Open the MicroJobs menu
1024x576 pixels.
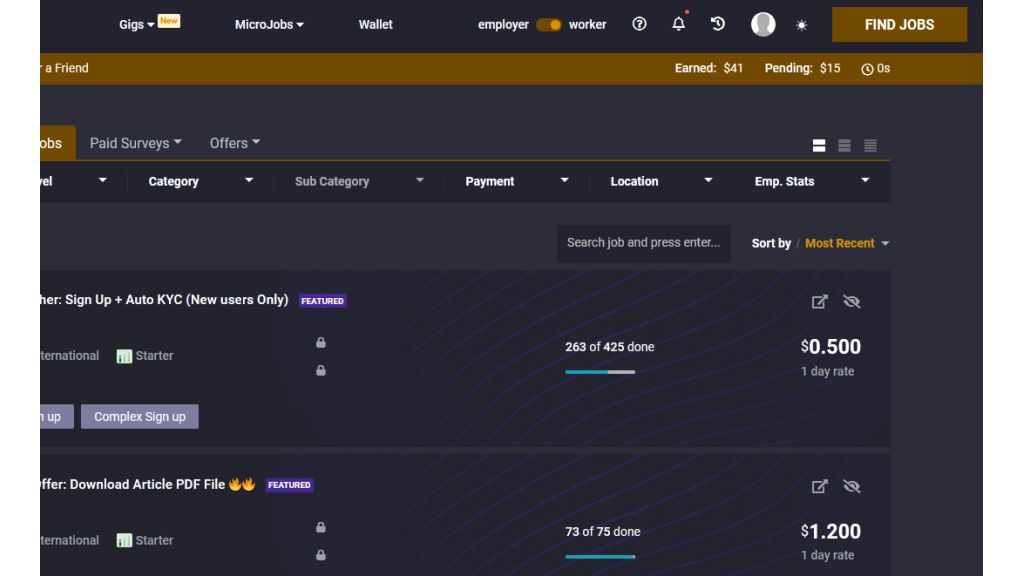[x=269, y=25]
